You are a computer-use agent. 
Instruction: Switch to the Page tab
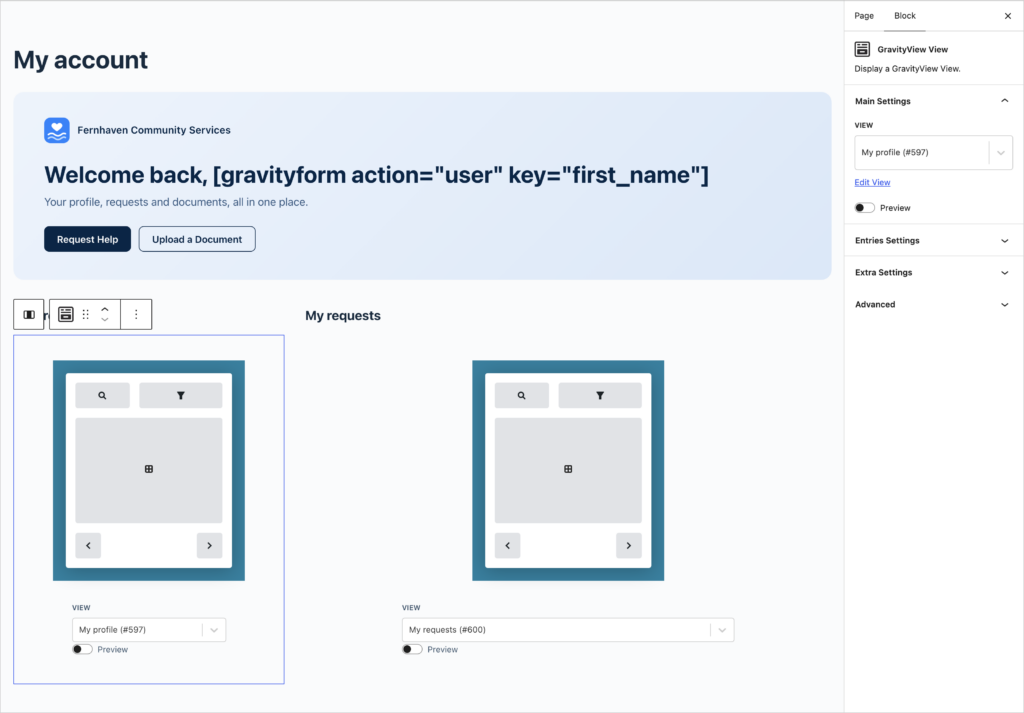(x=864, y=16)
